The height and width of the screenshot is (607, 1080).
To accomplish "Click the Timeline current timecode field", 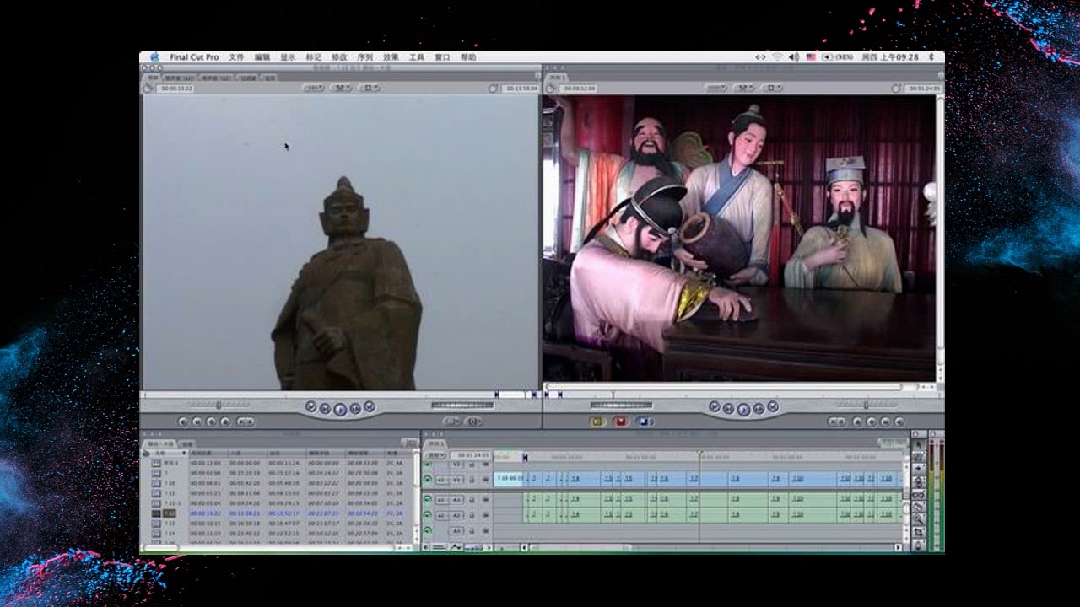I will tap(472, 455).
